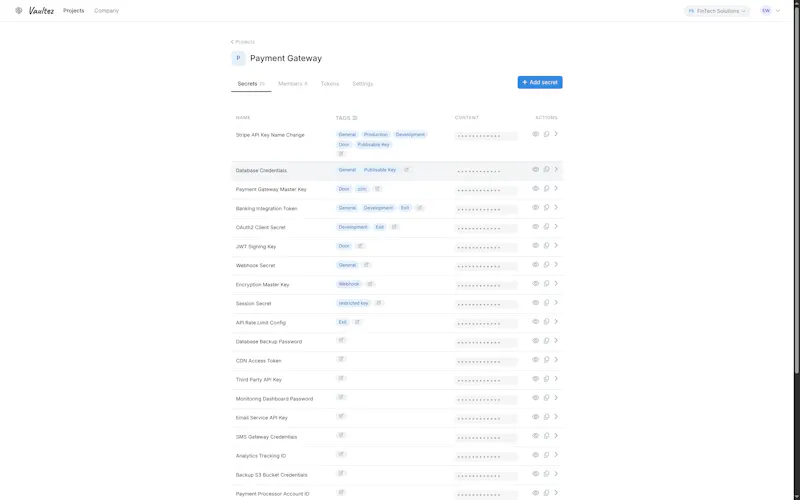
Task: Edit tags for JWT Signing Key
Action: [360, 246]
